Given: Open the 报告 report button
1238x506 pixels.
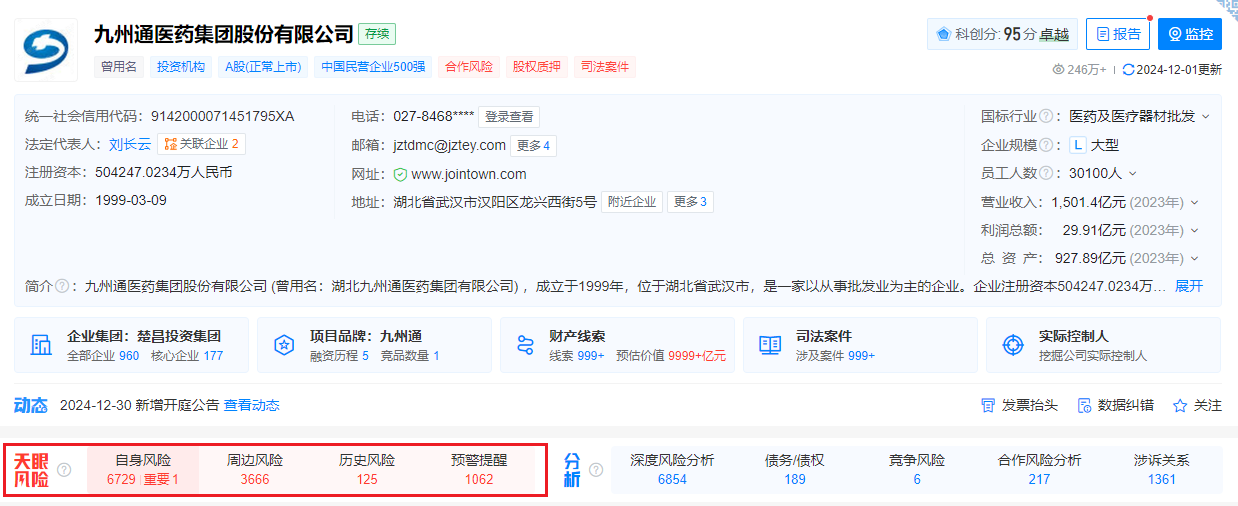Looking at the screenshot, I should [1118, 34].
